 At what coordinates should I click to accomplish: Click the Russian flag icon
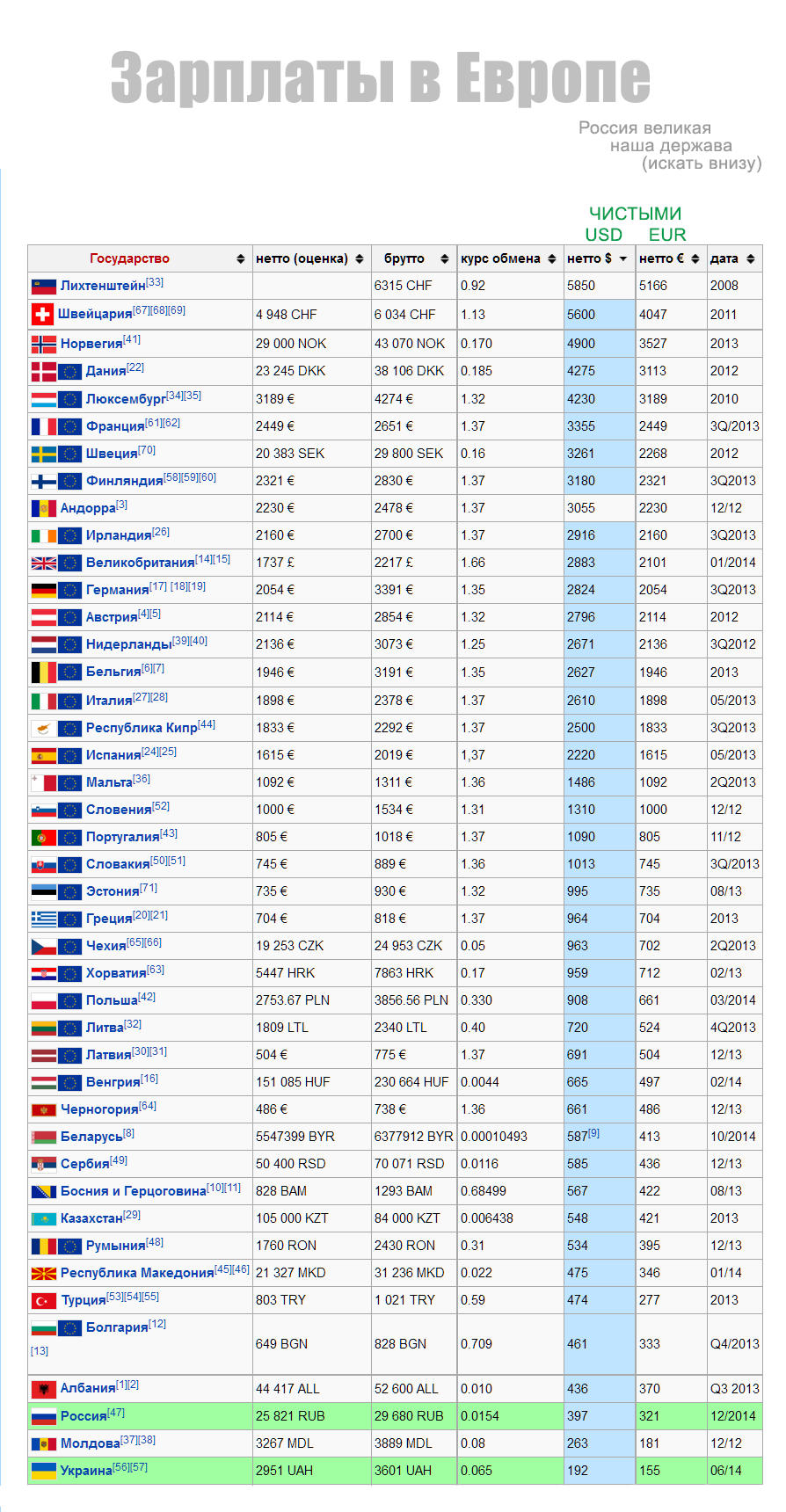pos(43,1416)
